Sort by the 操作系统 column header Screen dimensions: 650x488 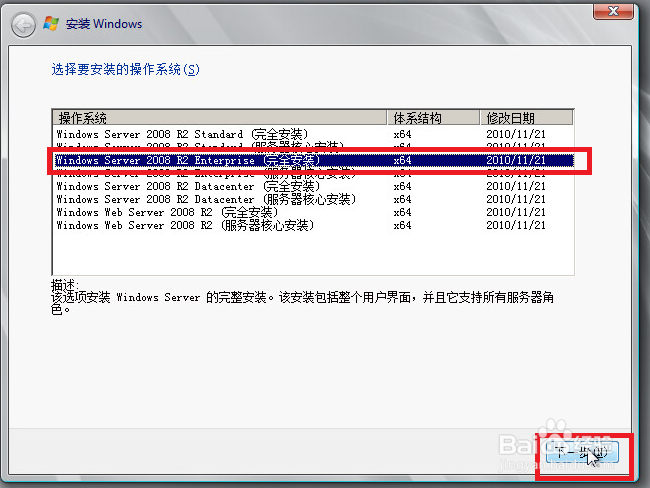click(220, 118)
